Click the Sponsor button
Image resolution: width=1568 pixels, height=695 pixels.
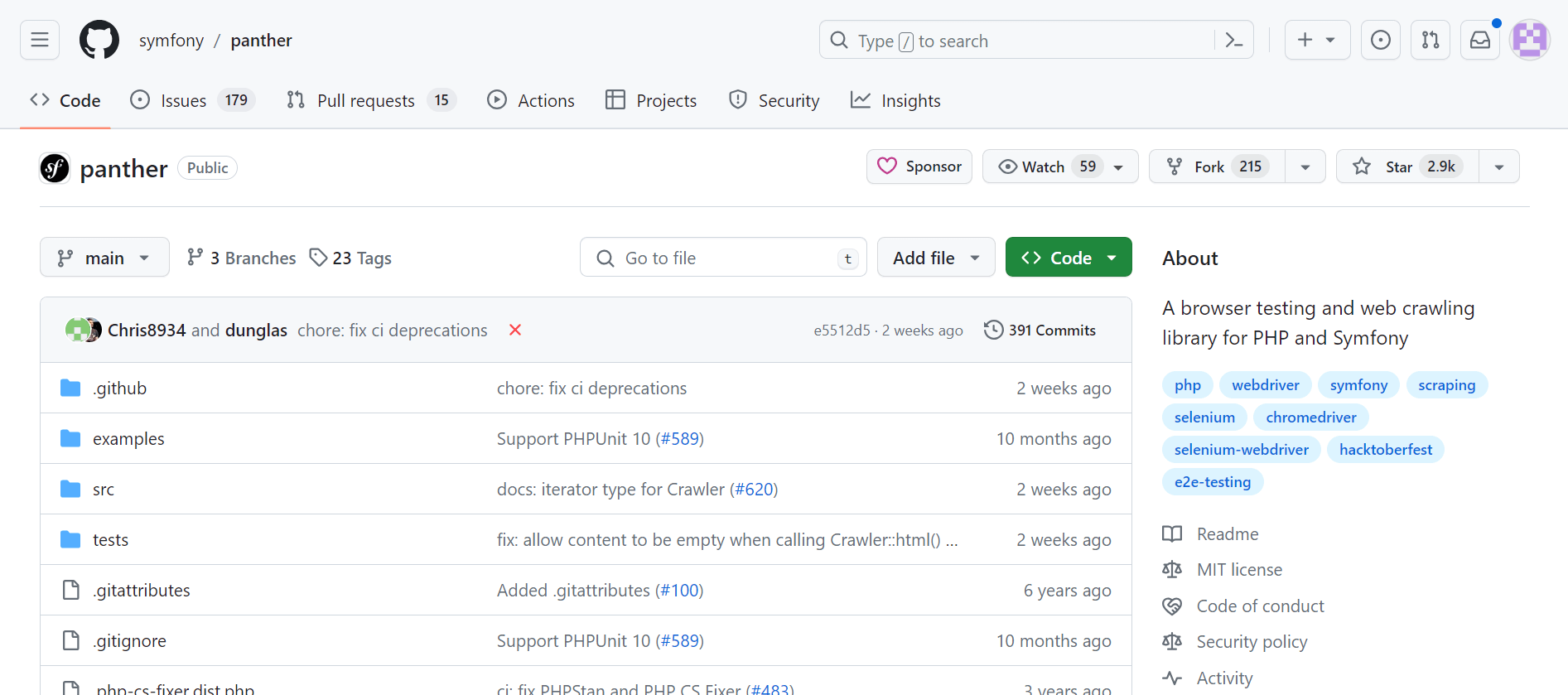919,167
